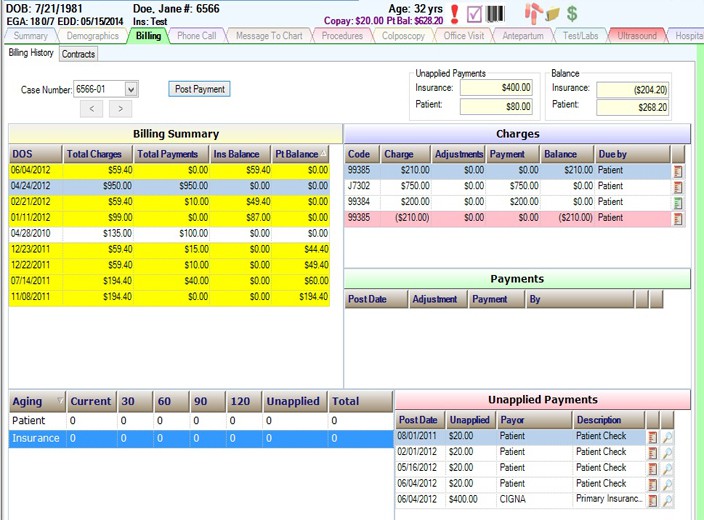Sort Charges table by Code header

[362, 154]
